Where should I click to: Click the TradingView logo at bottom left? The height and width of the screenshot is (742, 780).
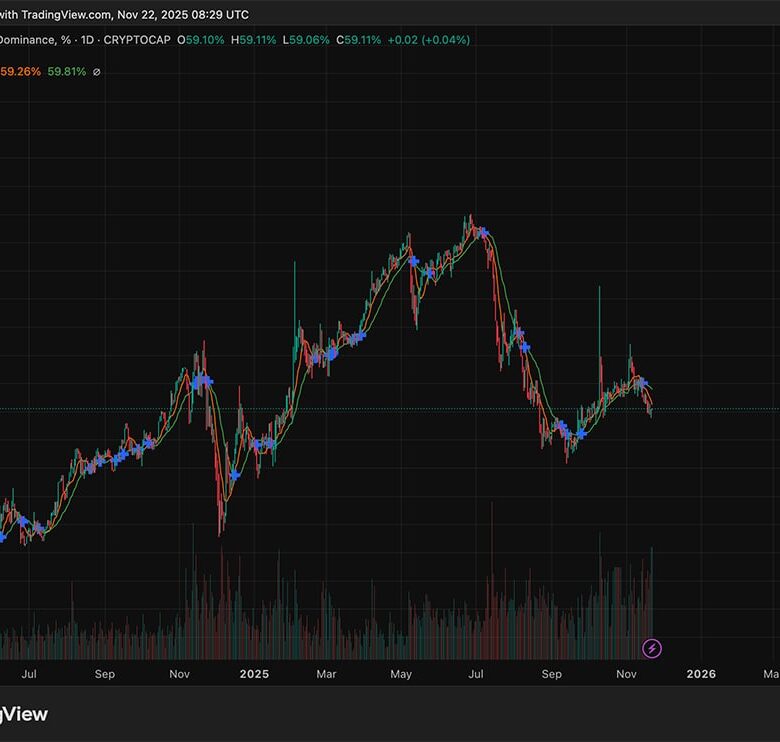coord(22,714)
